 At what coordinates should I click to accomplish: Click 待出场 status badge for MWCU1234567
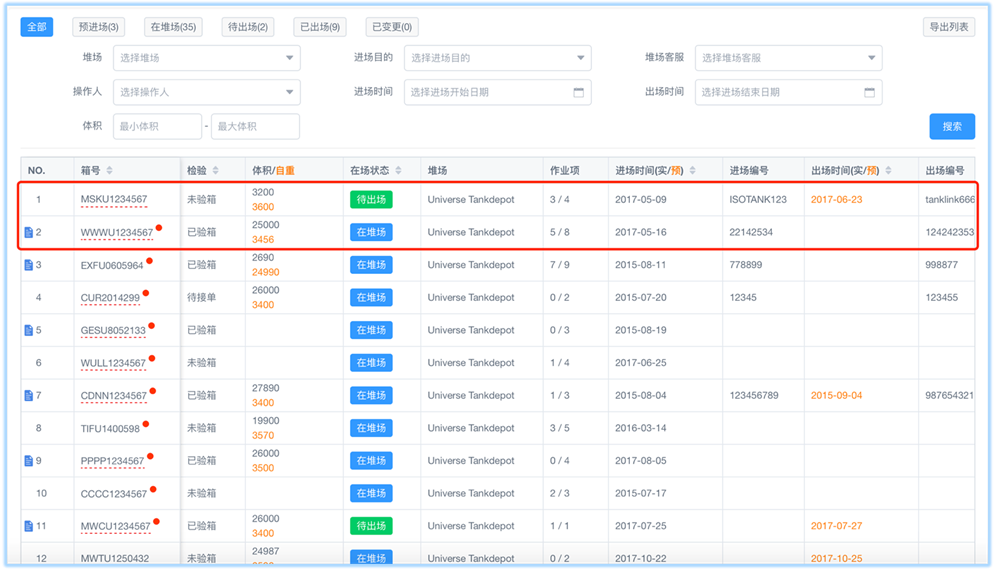(x=371, y=526)
